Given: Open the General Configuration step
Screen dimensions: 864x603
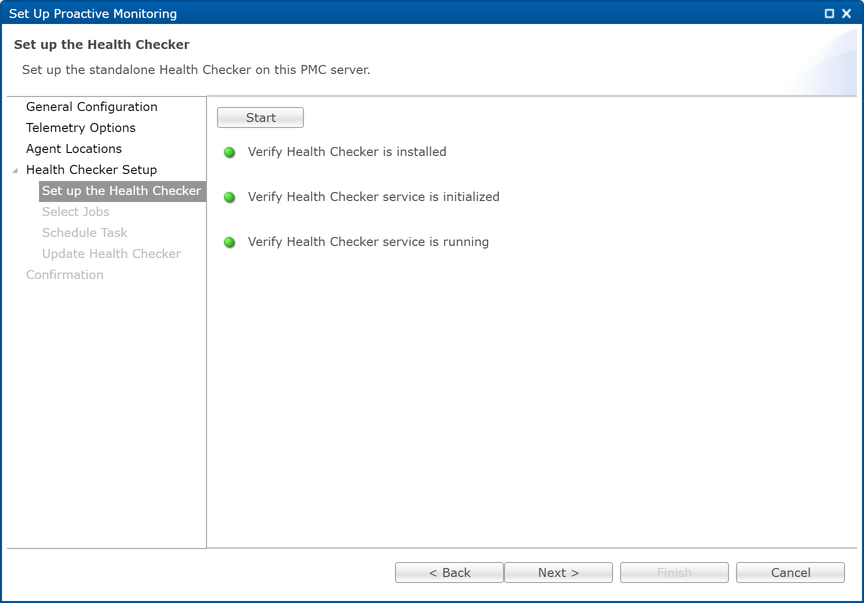Looking at the screenshot, I should click(x=91, y=106).
